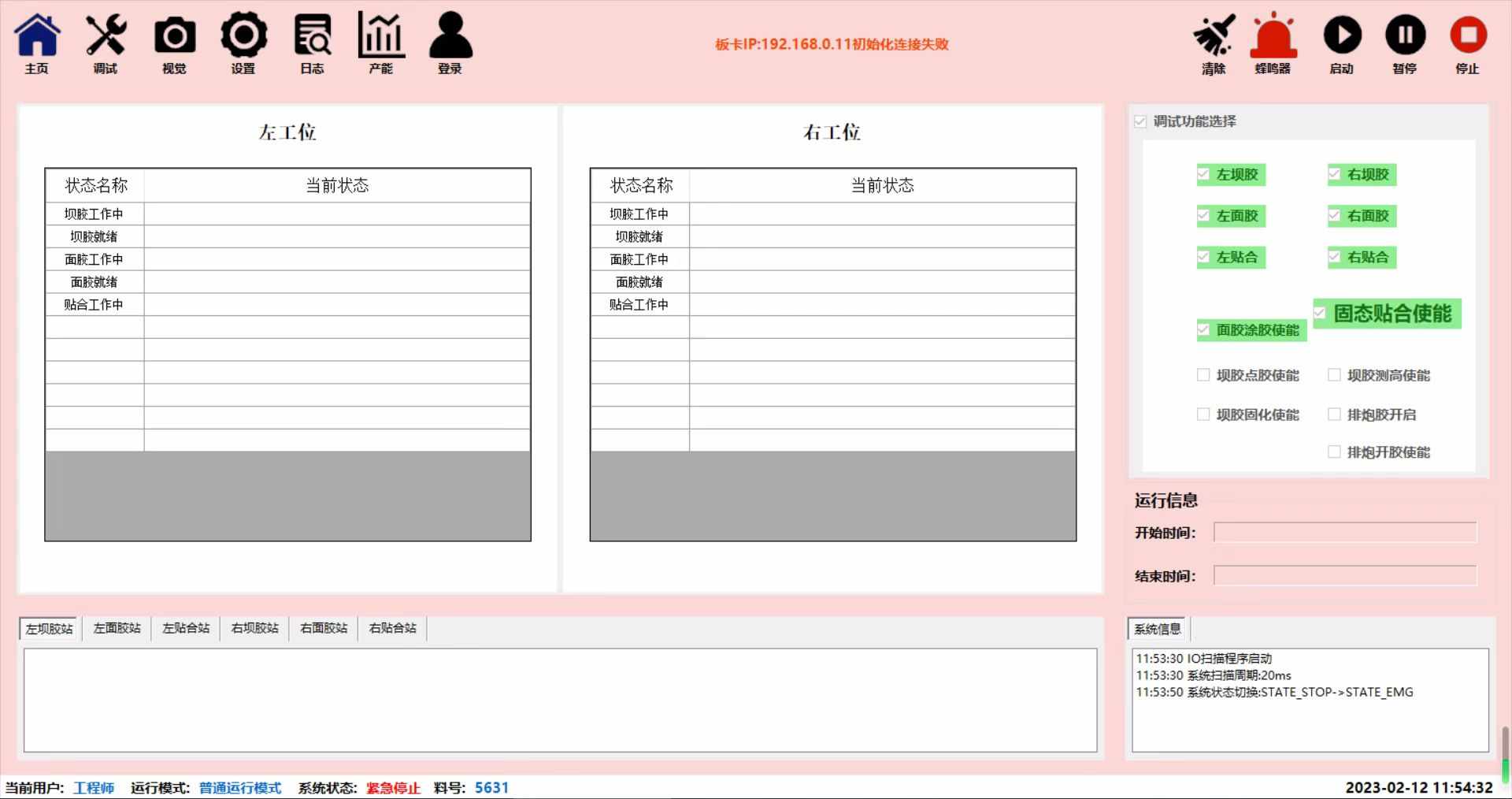This screenshot has width=1512, height=799.
Task: Toggle the 左贴合 checkbox
Action: (x=1203, y=257)
